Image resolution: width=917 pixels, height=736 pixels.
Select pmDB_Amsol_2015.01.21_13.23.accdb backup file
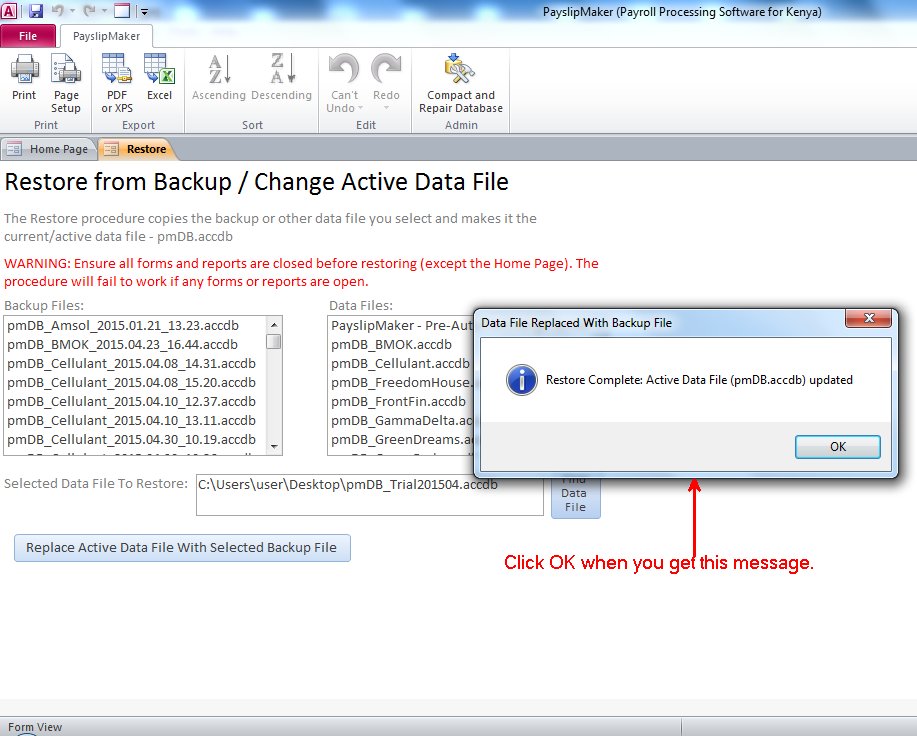pos(123,326)
